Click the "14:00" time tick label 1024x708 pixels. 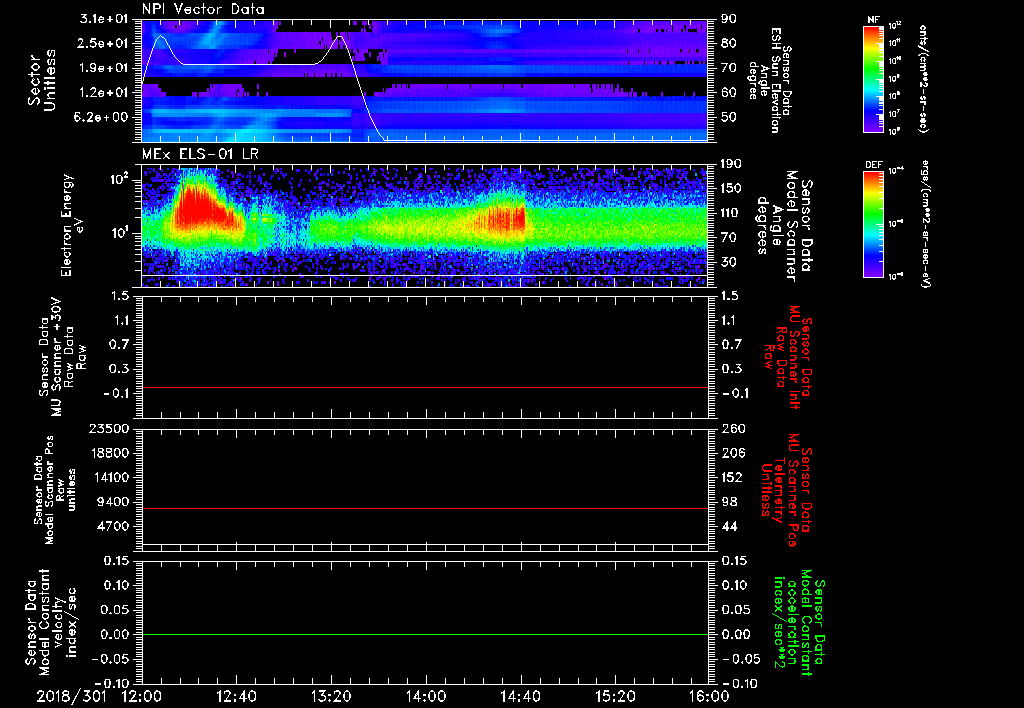pyautogui.click(x=426, y=696)
